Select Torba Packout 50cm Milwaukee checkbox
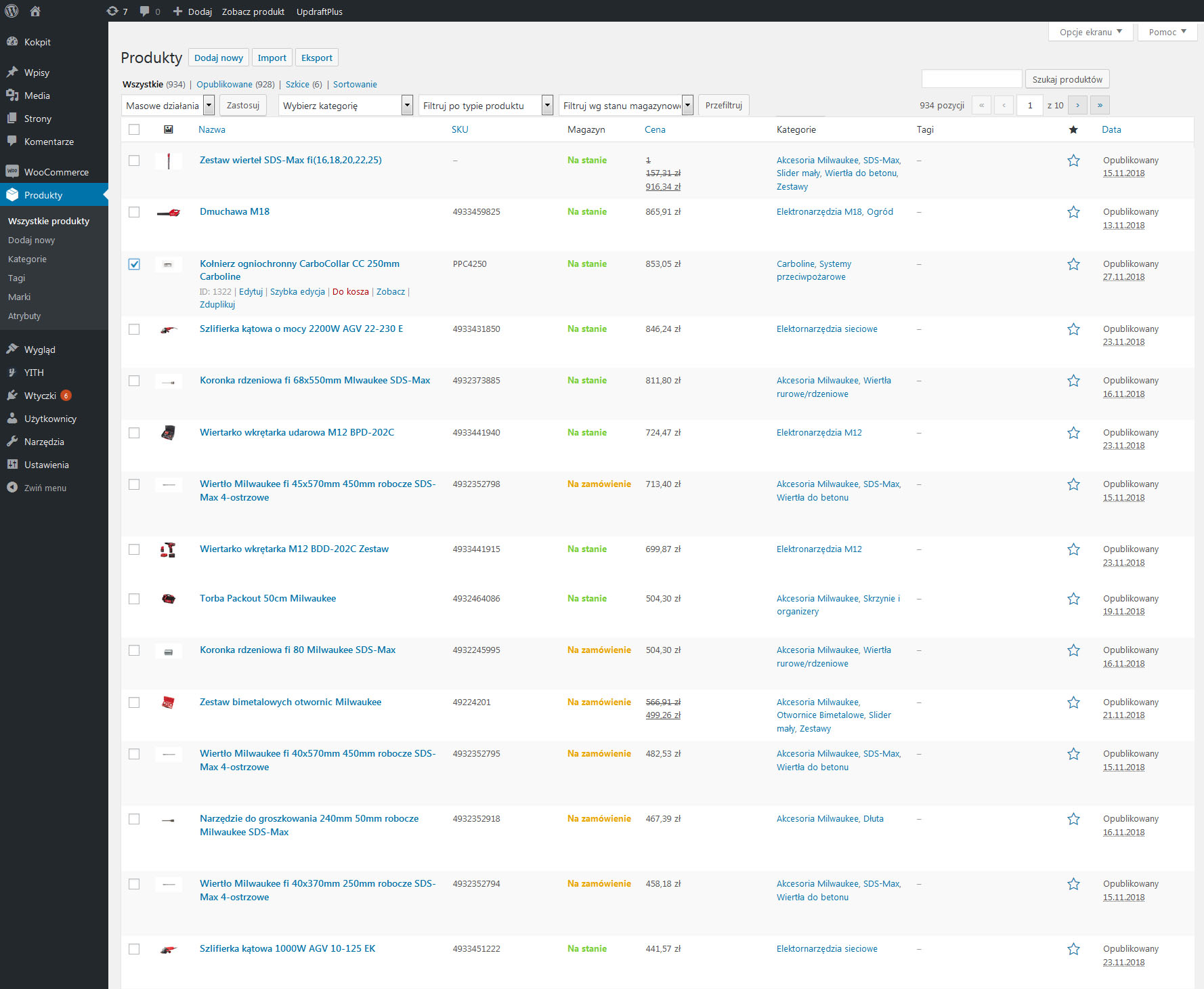The width and height of the screenshot is (1204, 989). coord(134,599)
